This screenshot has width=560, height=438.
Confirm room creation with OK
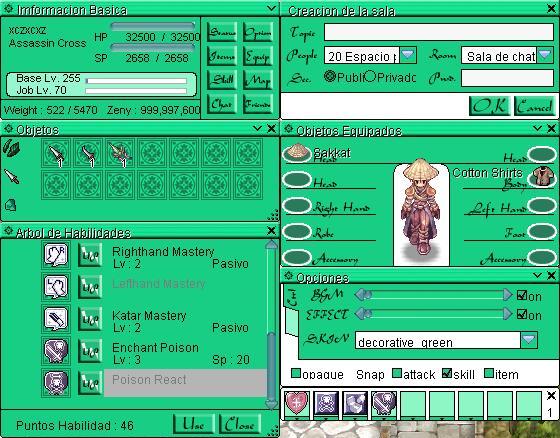490,106
